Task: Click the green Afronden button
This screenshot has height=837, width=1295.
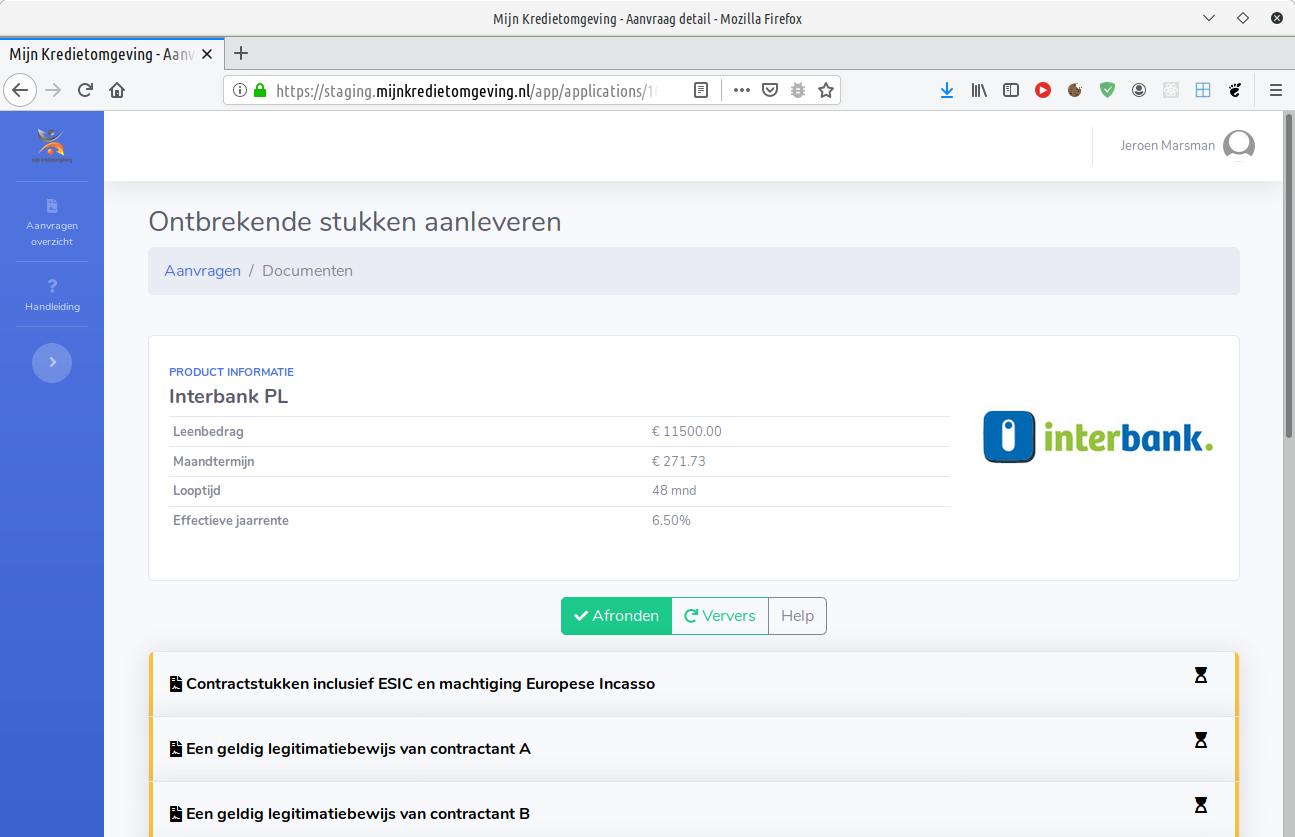Action: coord(616,616)
